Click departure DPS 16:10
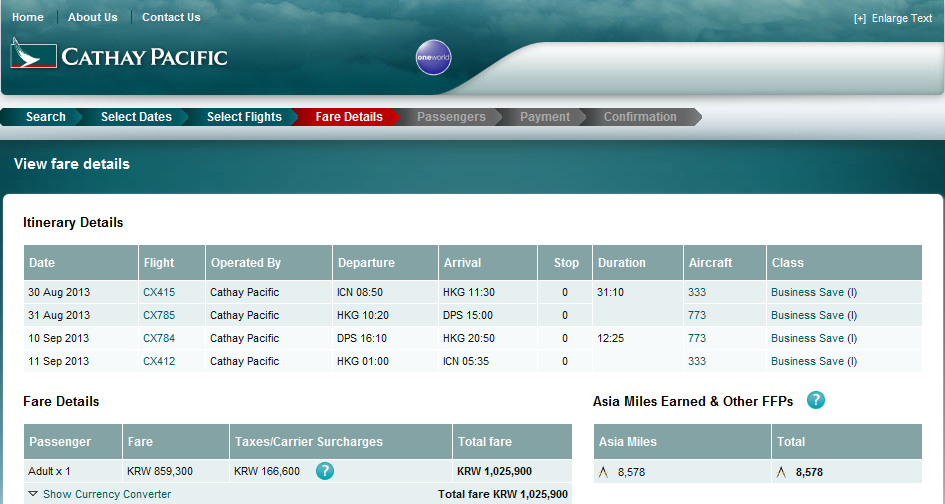Screen dimensions: 945x504 click(362, 338)
